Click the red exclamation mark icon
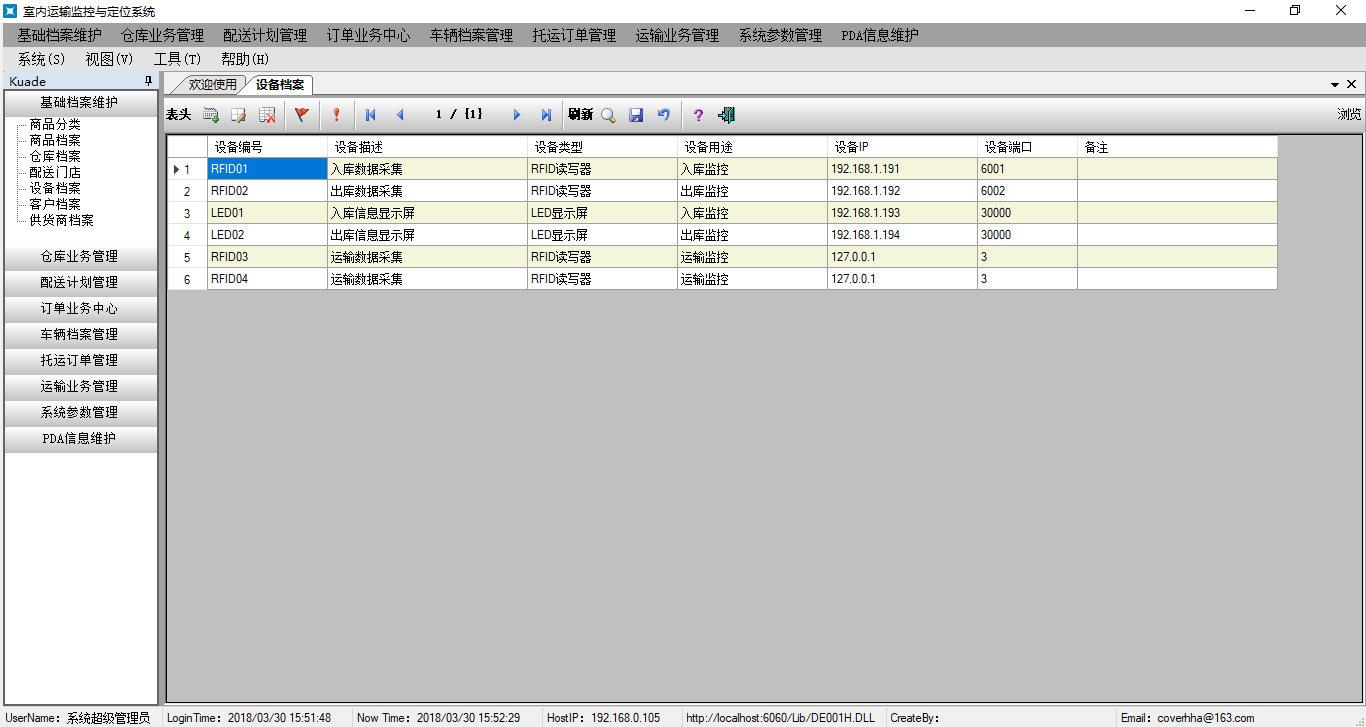The height and width of the screenshot is (727, 1366). coord(336,115)
